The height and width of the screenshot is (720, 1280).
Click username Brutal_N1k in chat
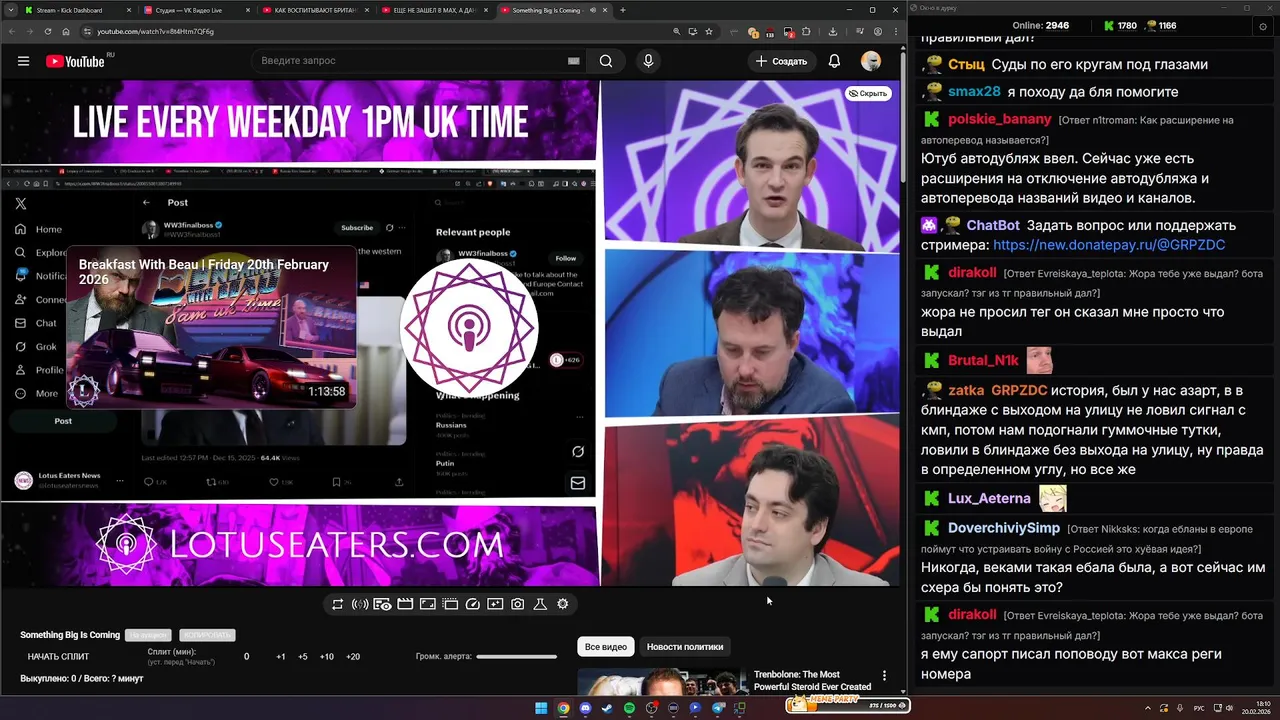[x=983, y=360]
